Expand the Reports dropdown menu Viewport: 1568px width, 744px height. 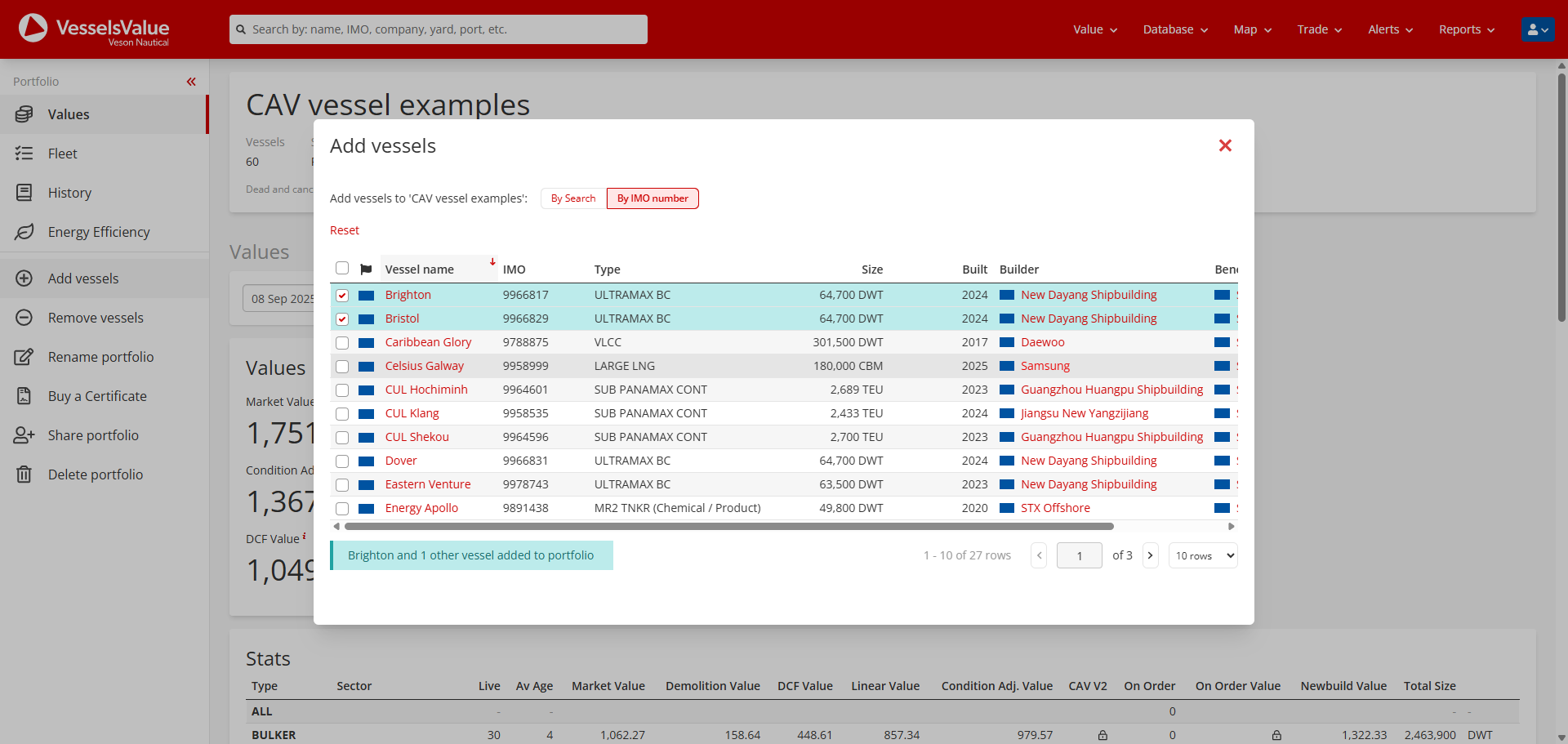click(1466, 29)
